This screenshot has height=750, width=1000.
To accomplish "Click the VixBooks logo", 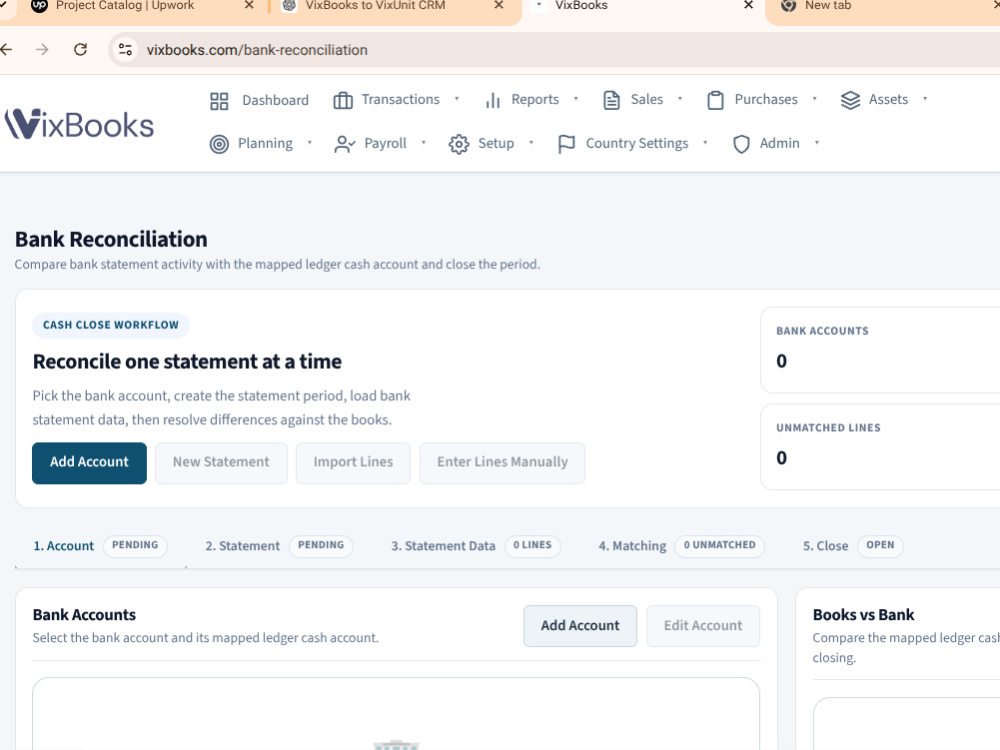I will pyautogui.click(x=79, y=124).
